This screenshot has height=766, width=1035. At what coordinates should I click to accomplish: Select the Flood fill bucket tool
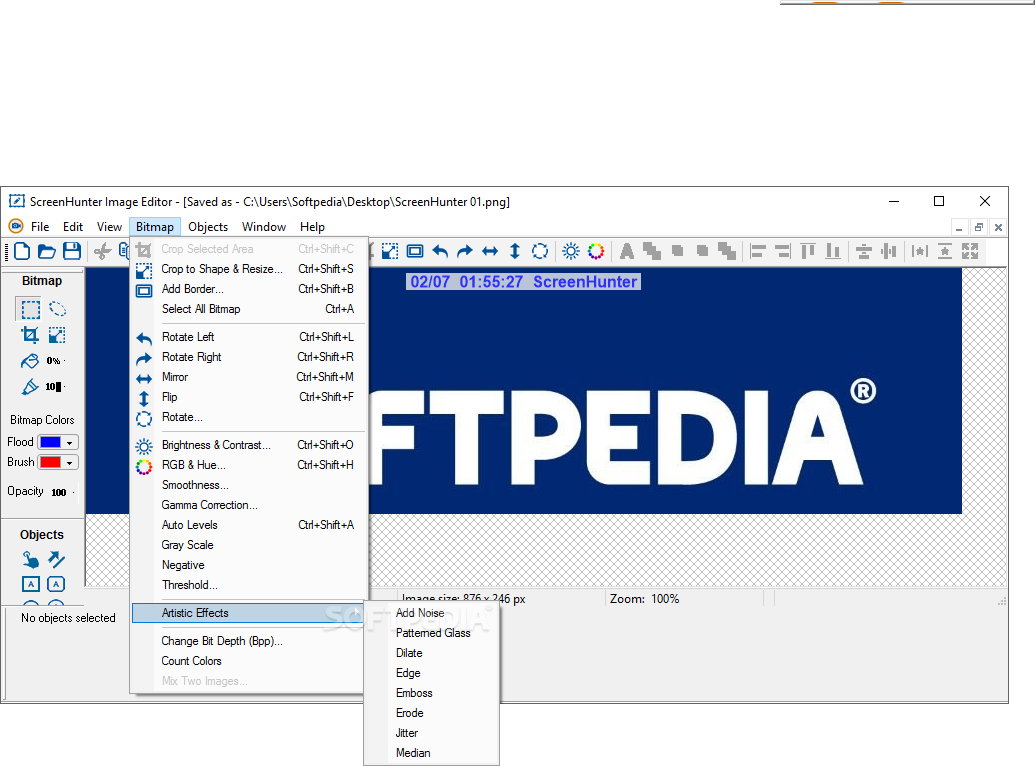pos(30,361)
